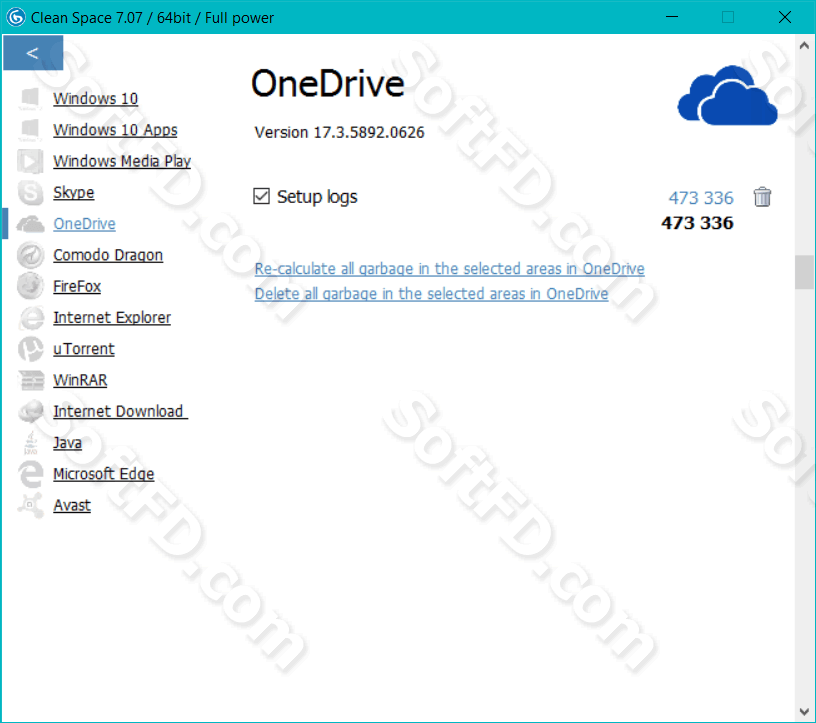Click the blue 473 336 size value
The height and width of the screenshot is (723, 816).
(x=701, y=198)
